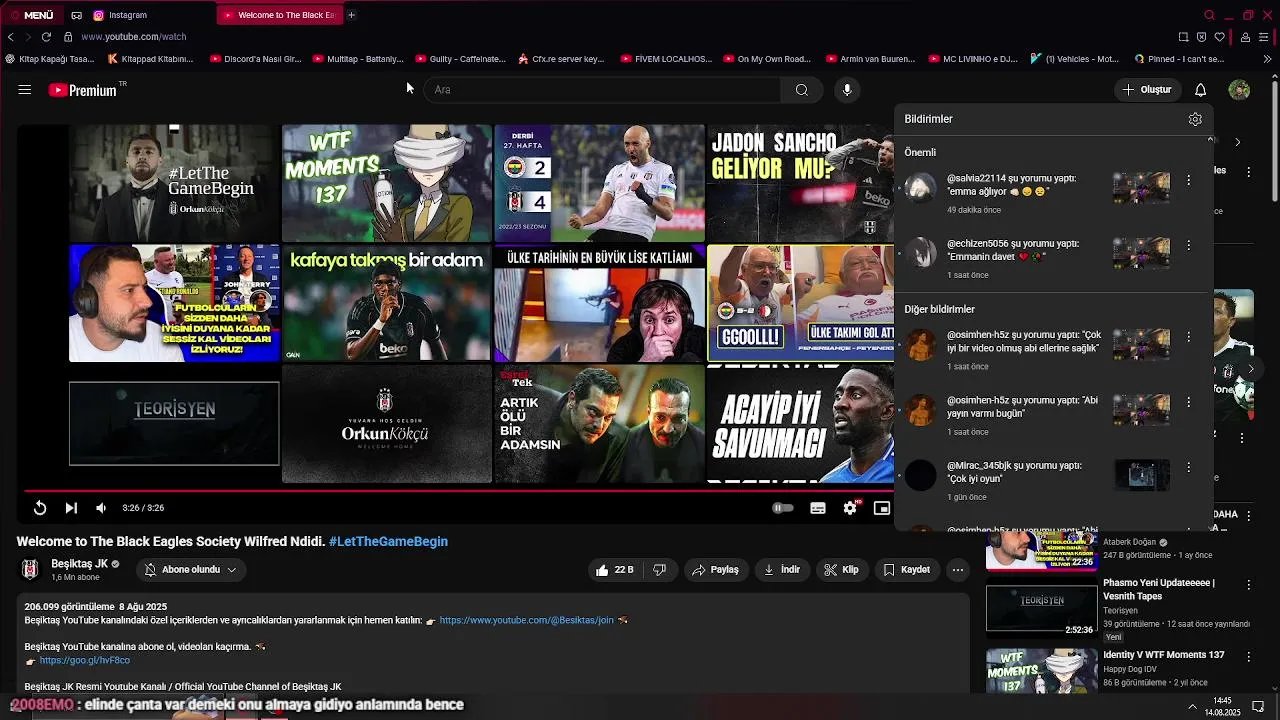Switch to miniplayer mode
This screenshot has width=1280, height=720.
882,508
